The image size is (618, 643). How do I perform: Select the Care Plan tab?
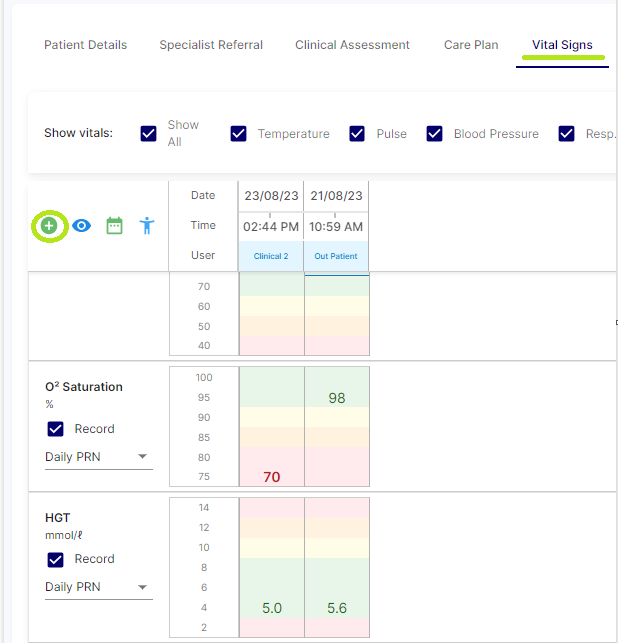pos(471,45)
